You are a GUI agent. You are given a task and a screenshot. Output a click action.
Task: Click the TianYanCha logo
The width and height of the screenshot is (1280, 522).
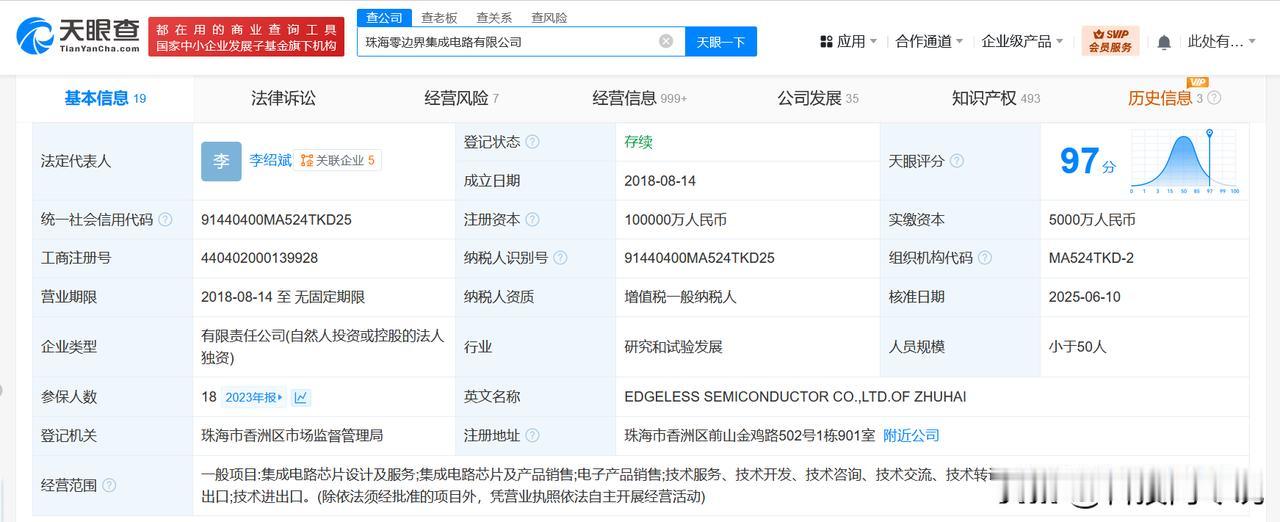tap(78, 36)
